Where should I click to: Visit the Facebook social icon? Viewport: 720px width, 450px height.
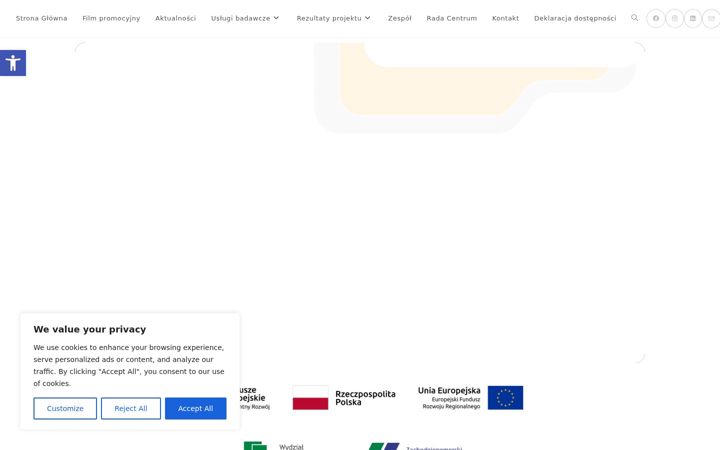(x=656, y=18)
